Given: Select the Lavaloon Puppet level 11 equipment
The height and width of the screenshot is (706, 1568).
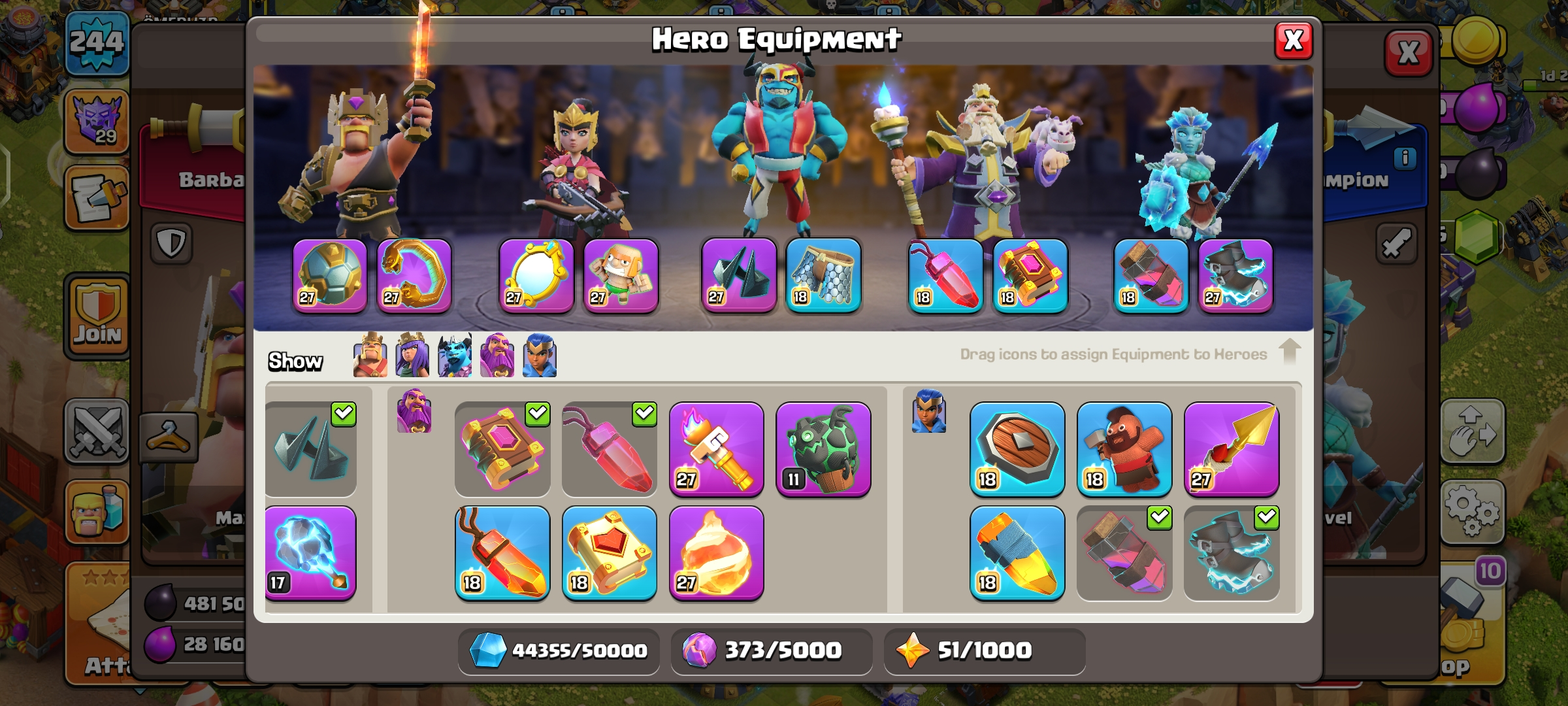Looking at the screenshot, I should (x=823, y=450).
